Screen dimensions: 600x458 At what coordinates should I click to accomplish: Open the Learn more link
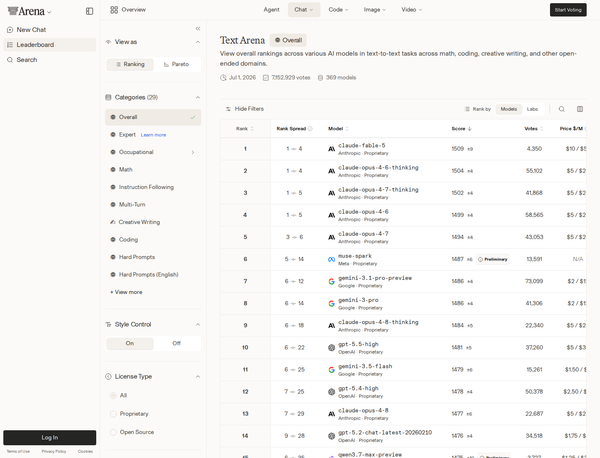click(x=153, y=135)
